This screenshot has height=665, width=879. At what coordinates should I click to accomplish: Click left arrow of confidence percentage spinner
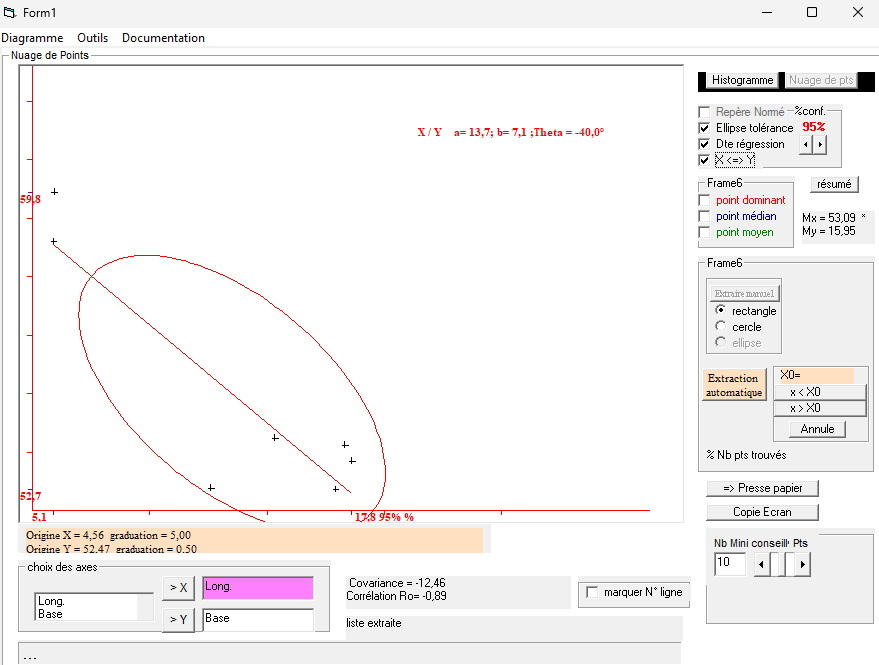(806, 145)
